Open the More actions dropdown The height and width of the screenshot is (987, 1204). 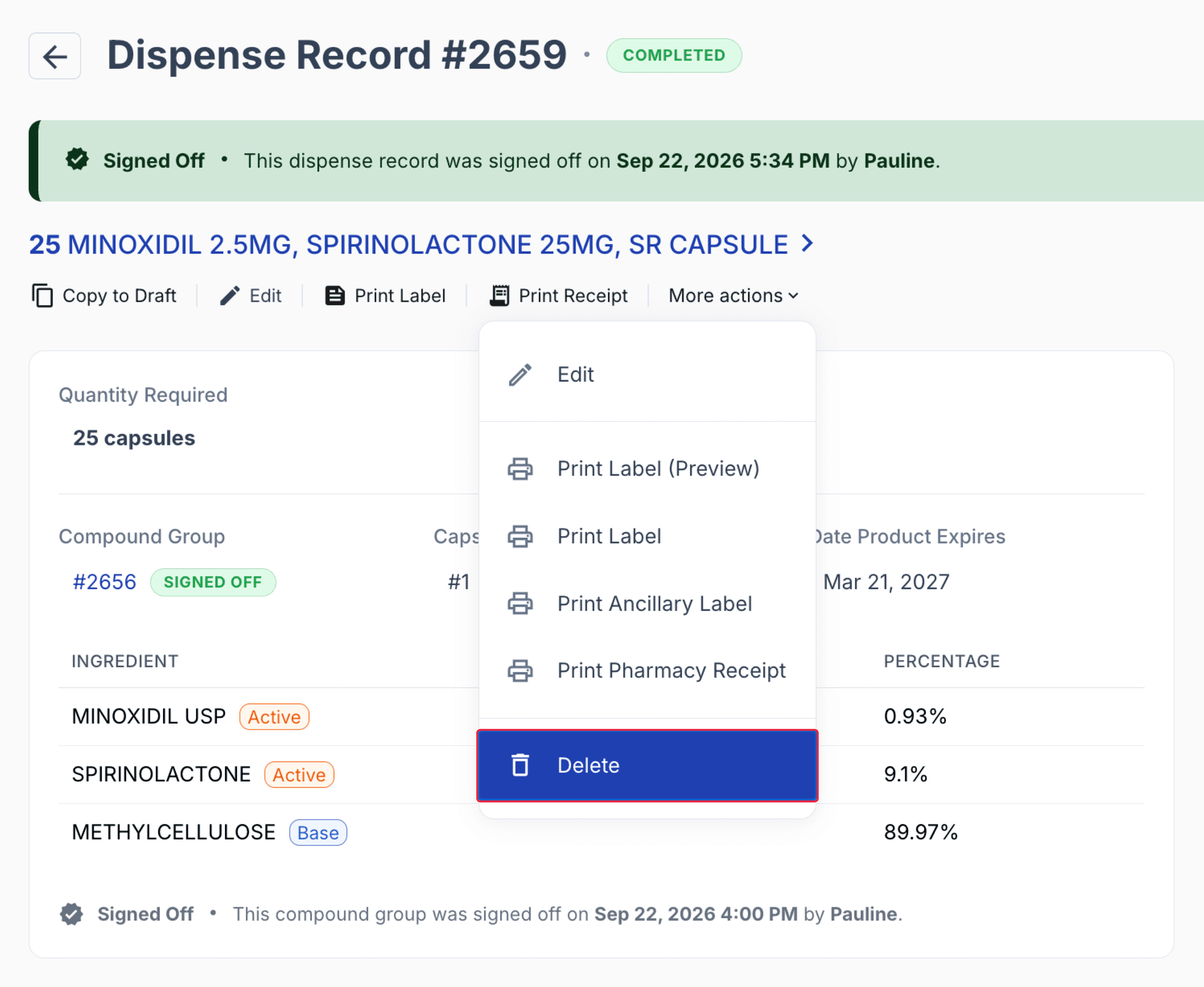point(734,296)
